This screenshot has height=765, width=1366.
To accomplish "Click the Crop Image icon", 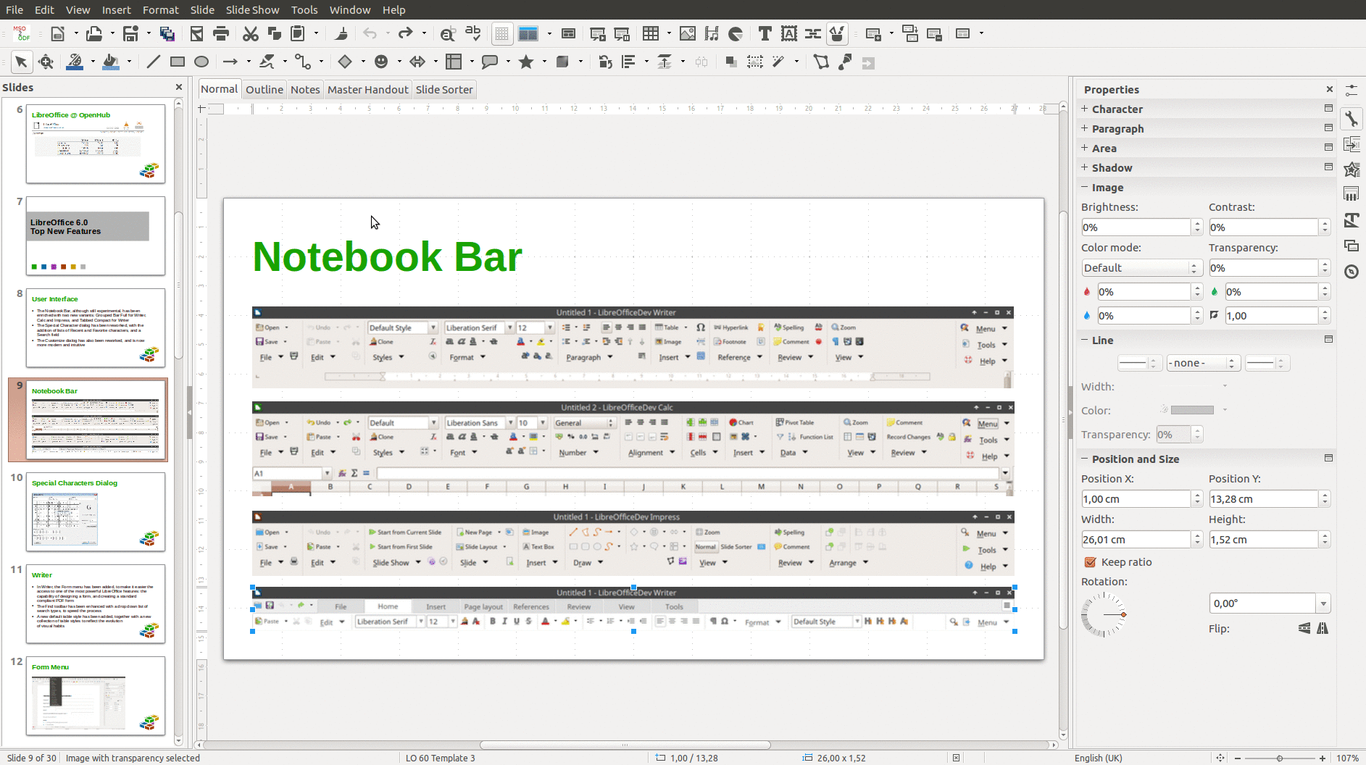I will point(755,61).
